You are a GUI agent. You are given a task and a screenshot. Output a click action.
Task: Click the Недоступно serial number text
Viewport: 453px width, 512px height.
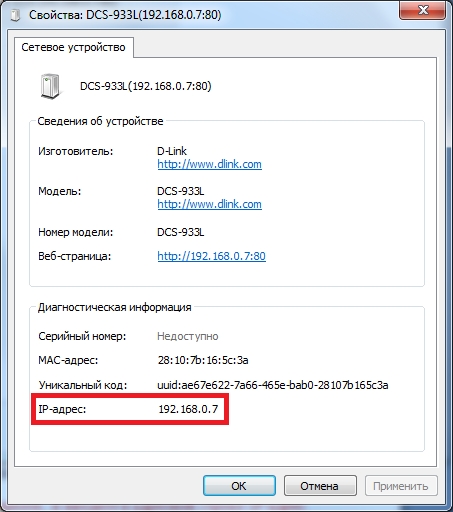click(x=188, y=336)
